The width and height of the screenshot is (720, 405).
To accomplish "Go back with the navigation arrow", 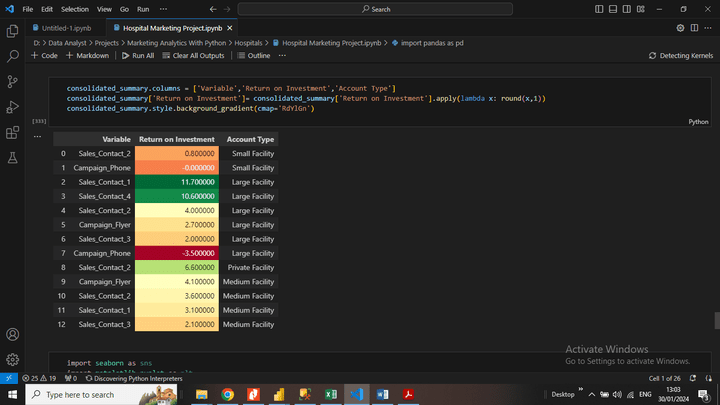I will point(213,9).
